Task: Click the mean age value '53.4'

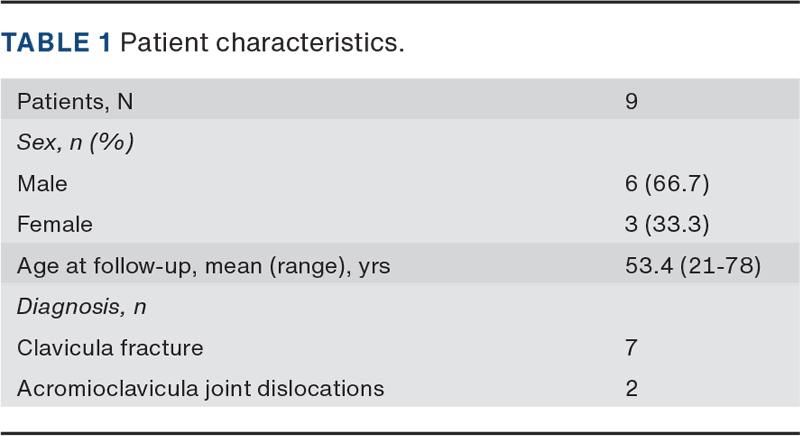Action: pyautogui.click(x=646, y=266)
